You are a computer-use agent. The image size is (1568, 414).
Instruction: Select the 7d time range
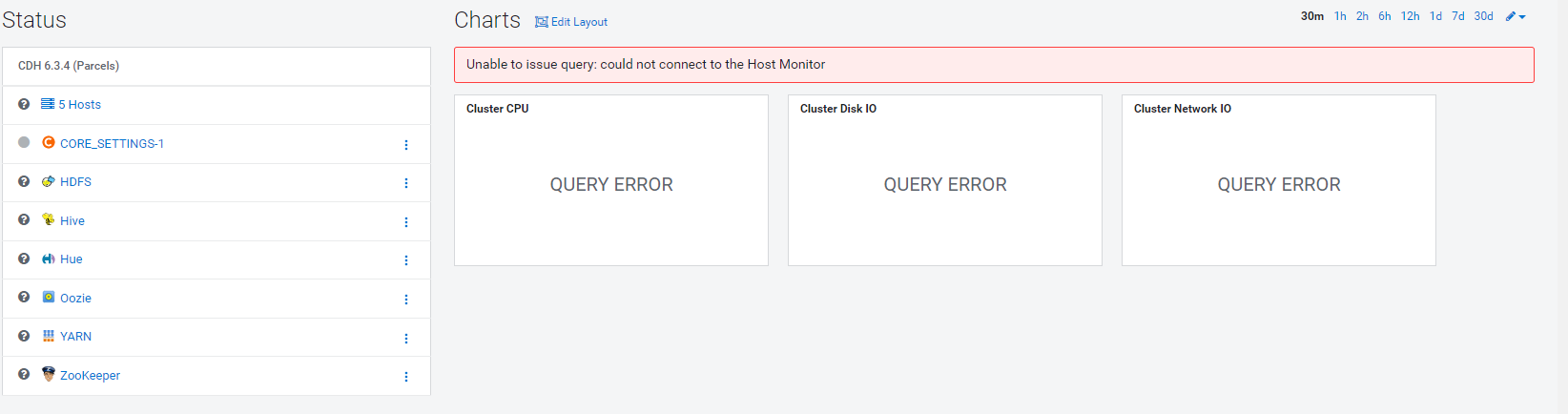[1458, 16]
